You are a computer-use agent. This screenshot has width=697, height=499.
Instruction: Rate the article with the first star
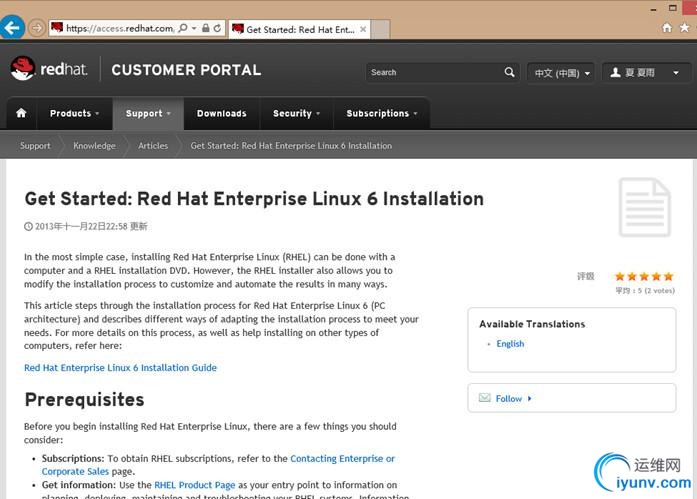[x=620, y=276]
